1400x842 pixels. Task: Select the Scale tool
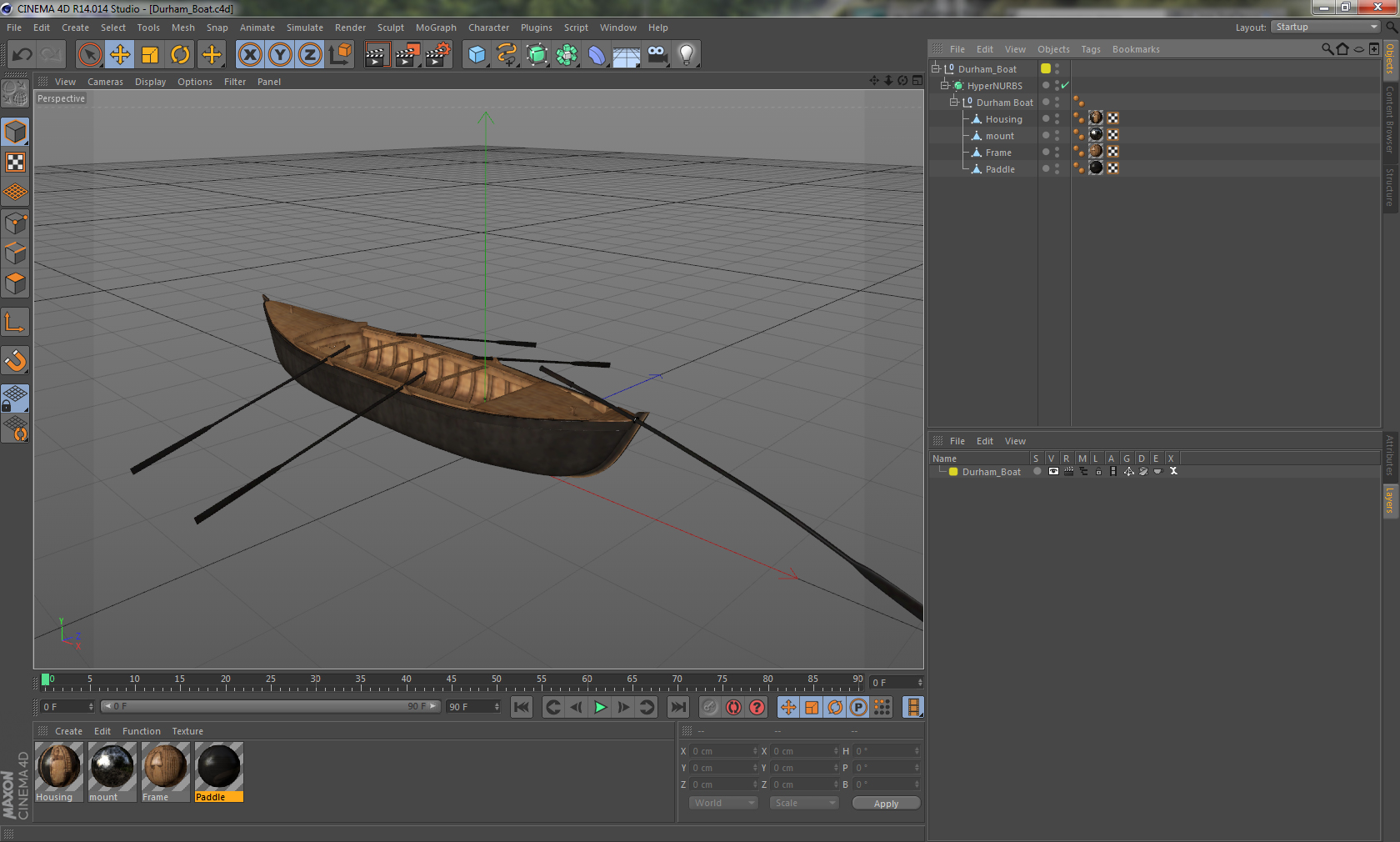(x=150, y=55)
